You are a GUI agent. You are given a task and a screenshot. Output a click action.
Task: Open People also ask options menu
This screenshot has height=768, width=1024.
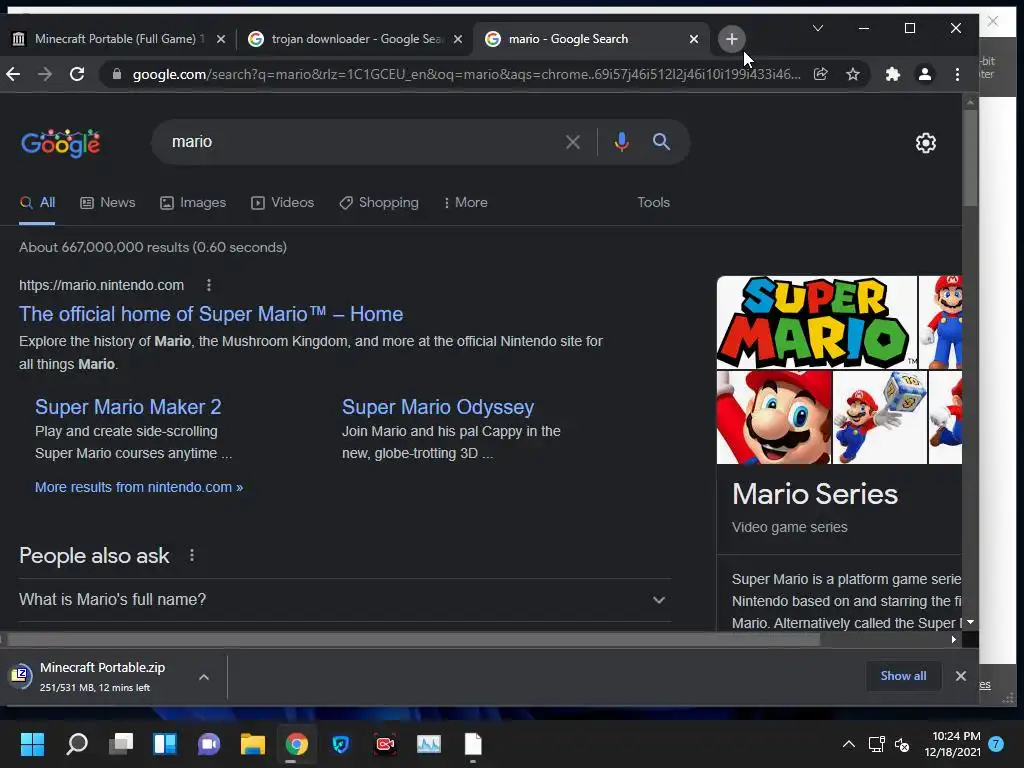191,555
